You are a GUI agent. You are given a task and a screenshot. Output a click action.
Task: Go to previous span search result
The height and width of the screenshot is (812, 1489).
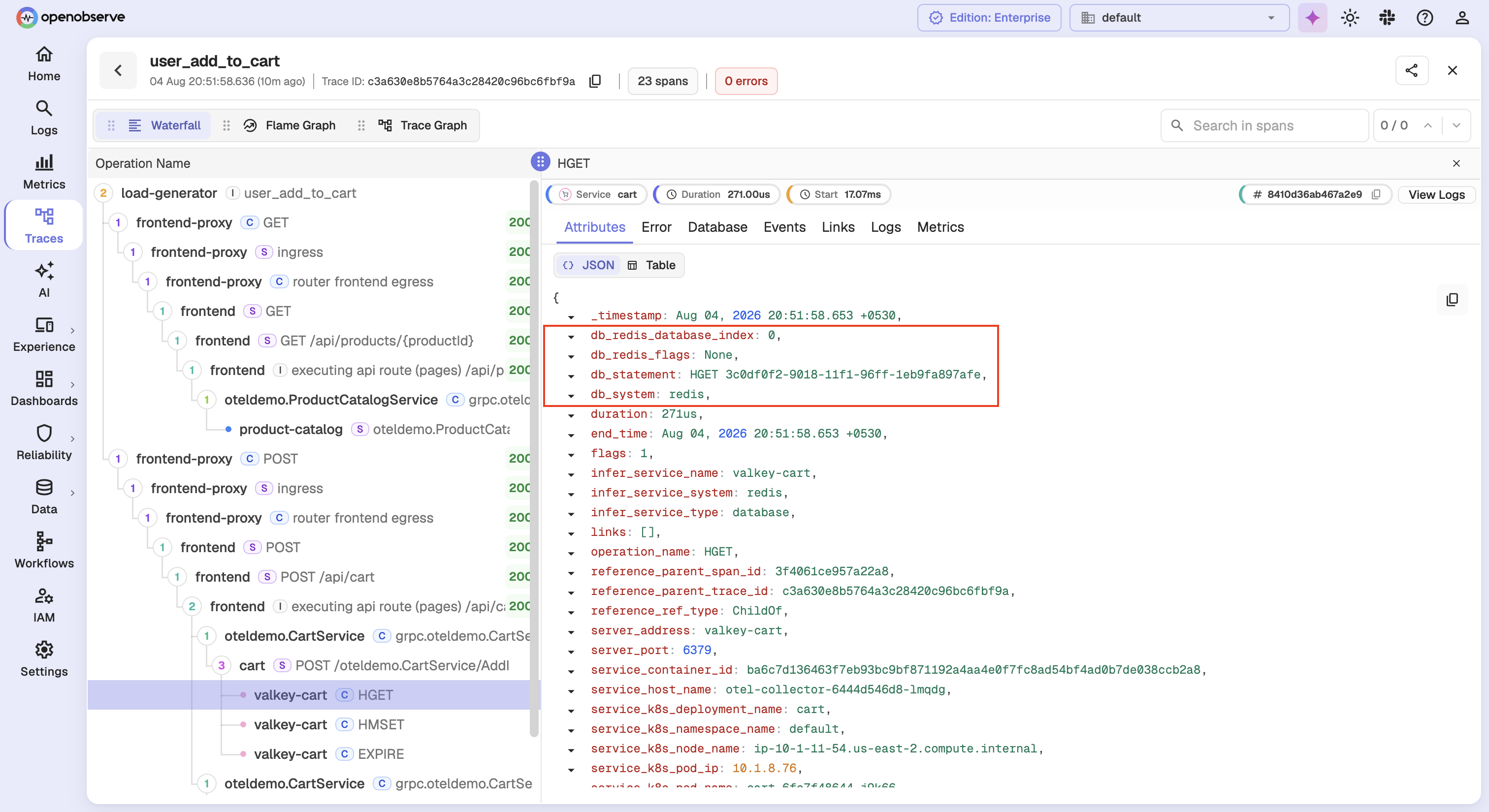click(1428, 125)
